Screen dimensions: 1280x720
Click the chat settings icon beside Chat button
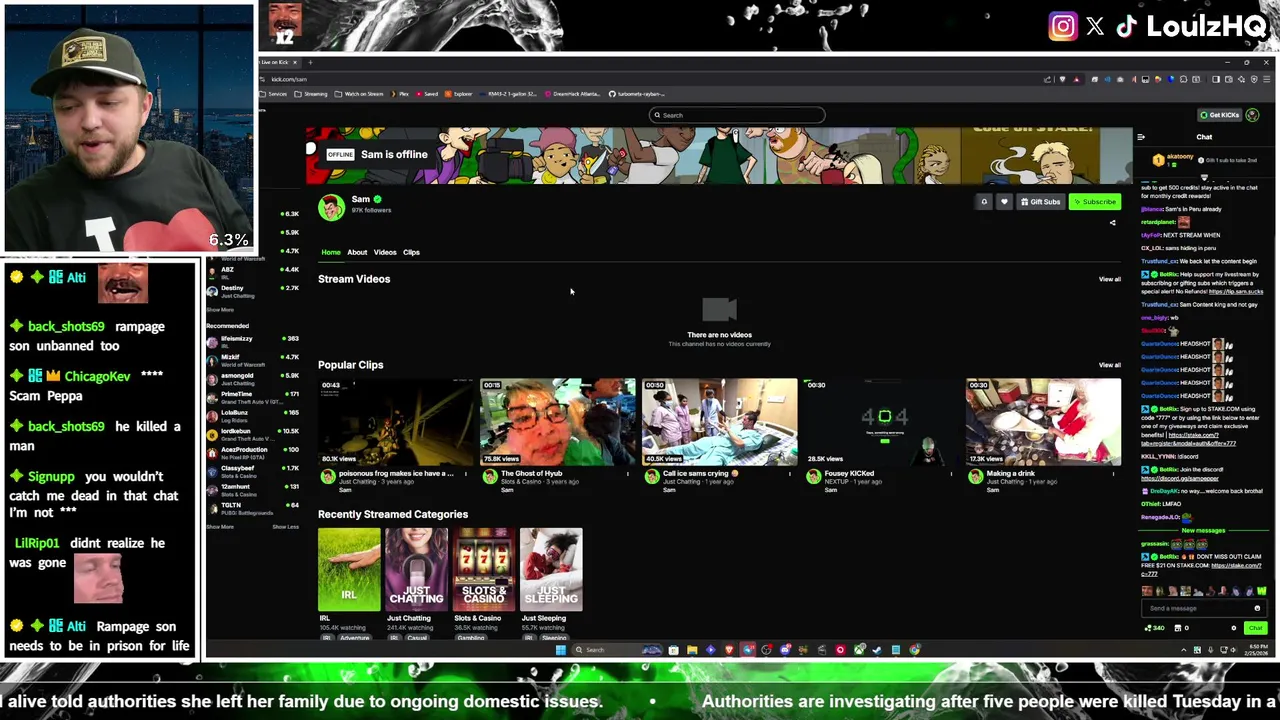1233,628
